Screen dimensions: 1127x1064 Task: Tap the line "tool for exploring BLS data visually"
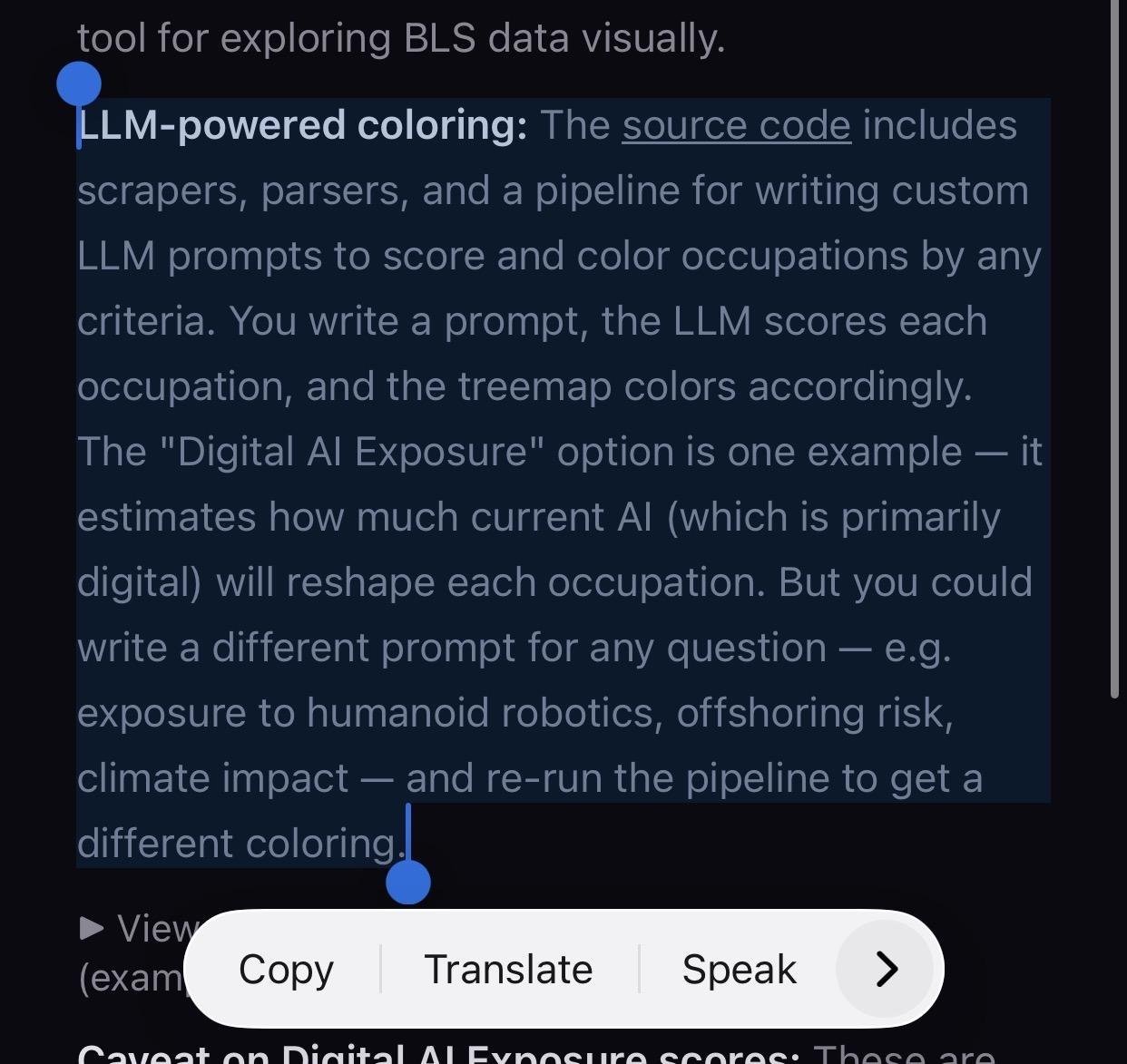click(400, 38)
